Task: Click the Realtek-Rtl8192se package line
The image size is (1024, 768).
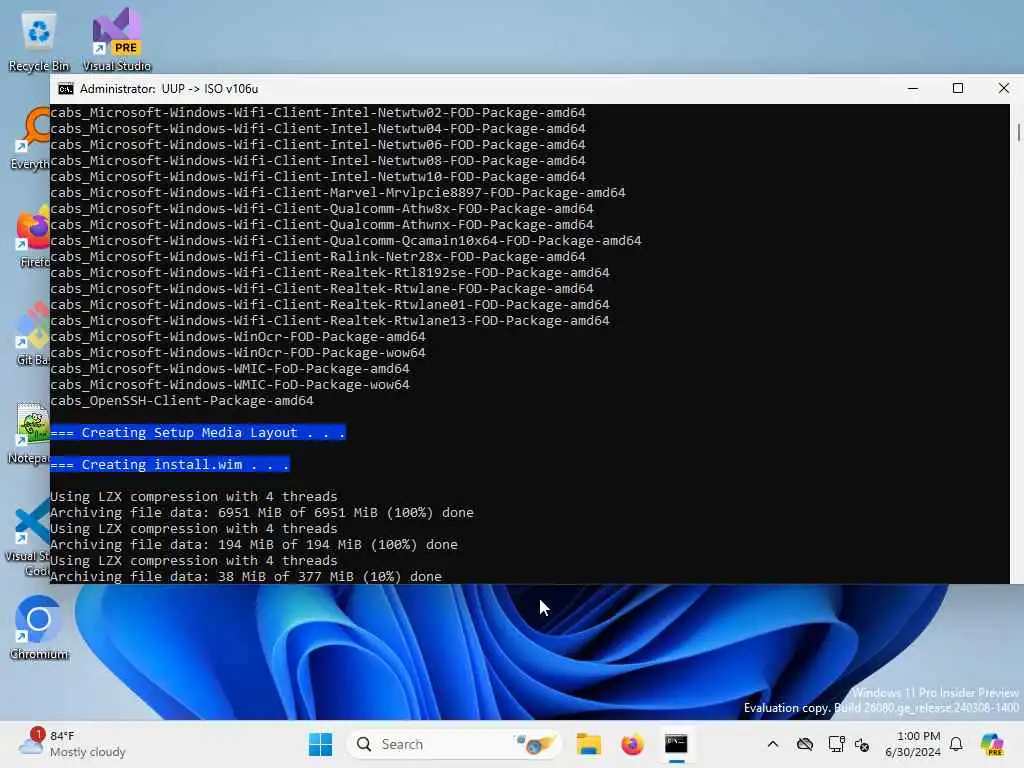Action: click(330, 272)
